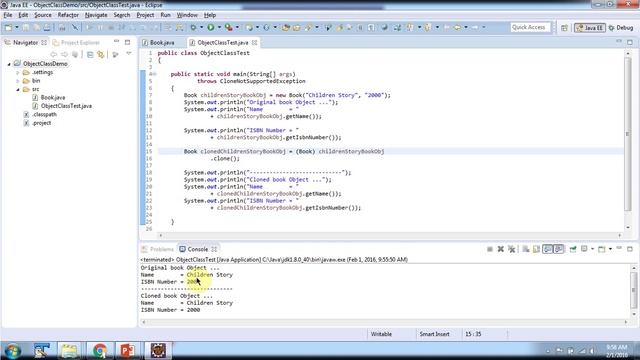Screen dimensions: 640x360
Task: Click the Windows Start orb
Action: [x=13, y=351]
